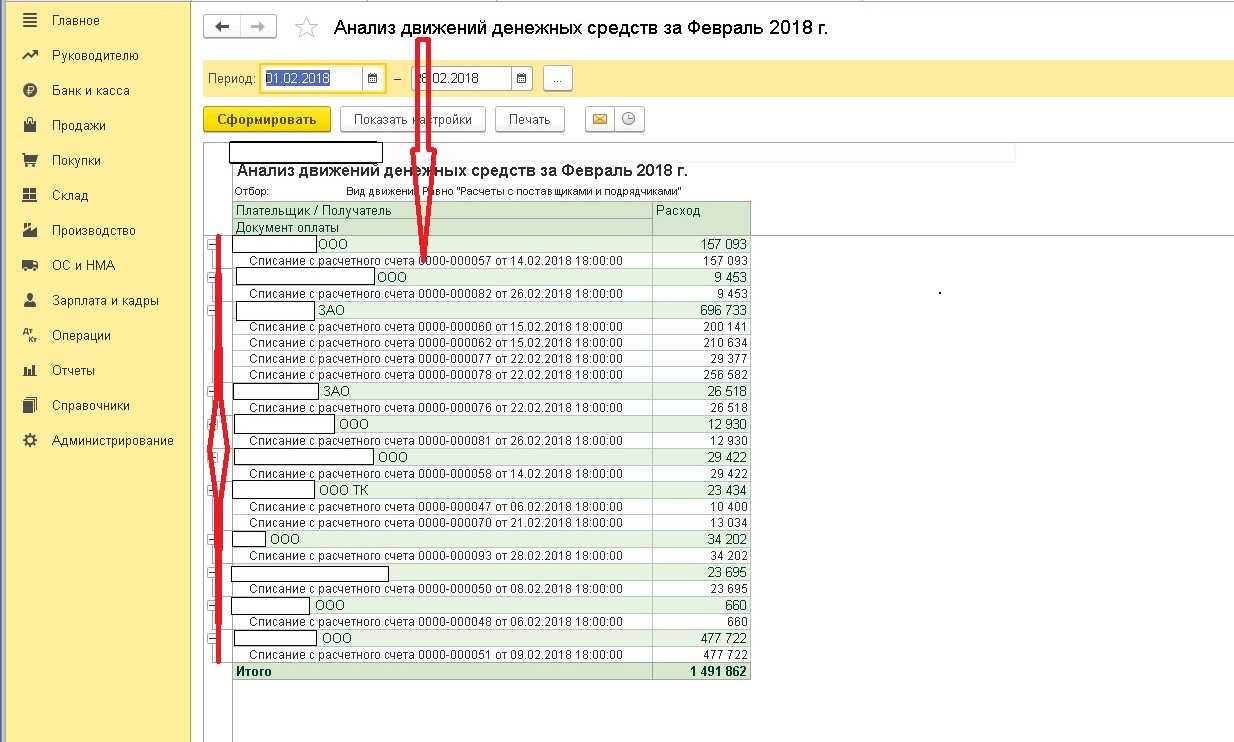The width and height of the screenshot is (1234, 742).
Task: Select document 0000-000058 от 14.02.2018 row
Action: point(442,473)
